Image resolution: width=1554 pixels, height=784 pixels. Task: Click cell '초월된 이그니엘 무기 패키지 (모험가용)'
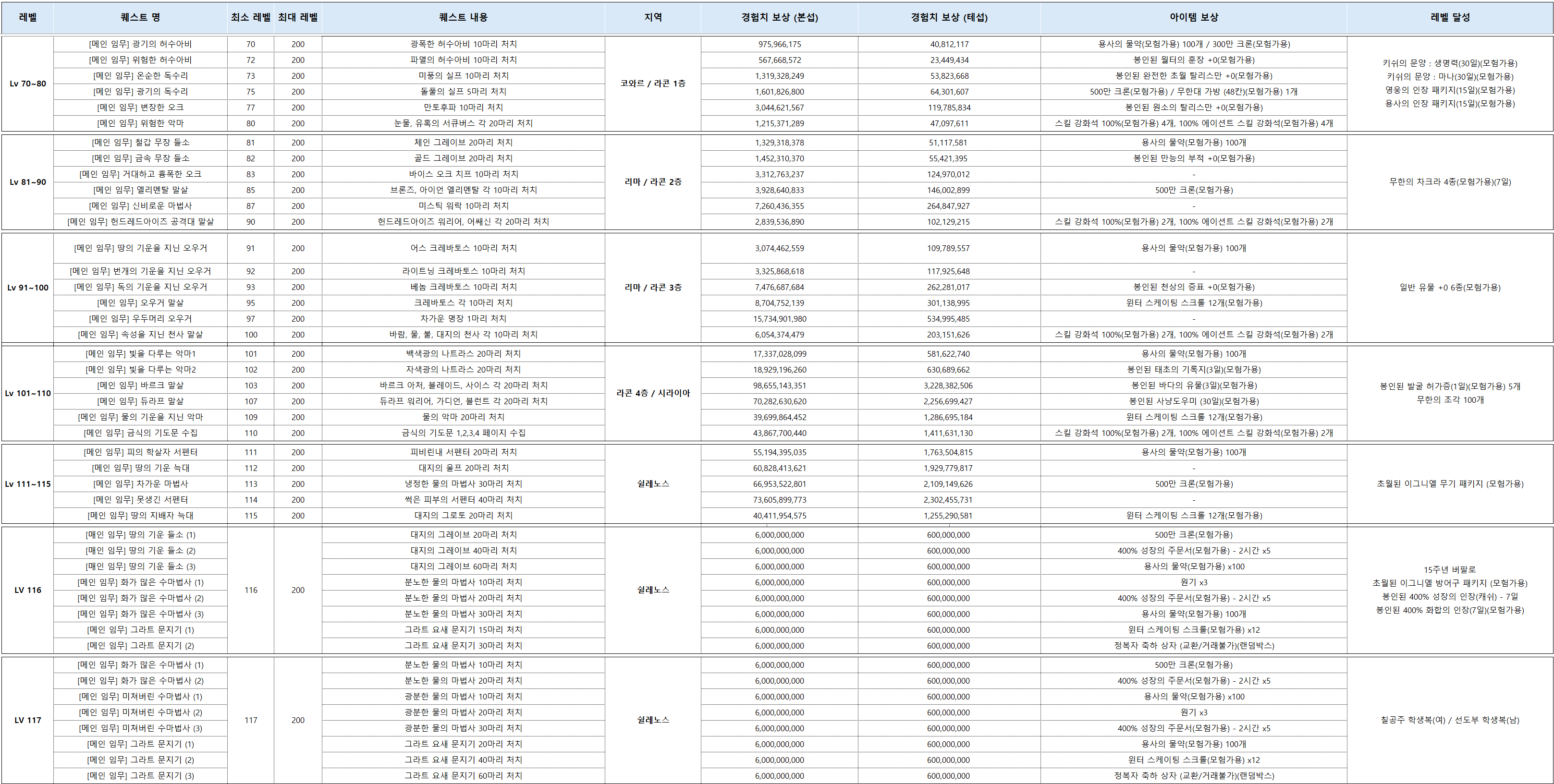tap(1450, 483)
